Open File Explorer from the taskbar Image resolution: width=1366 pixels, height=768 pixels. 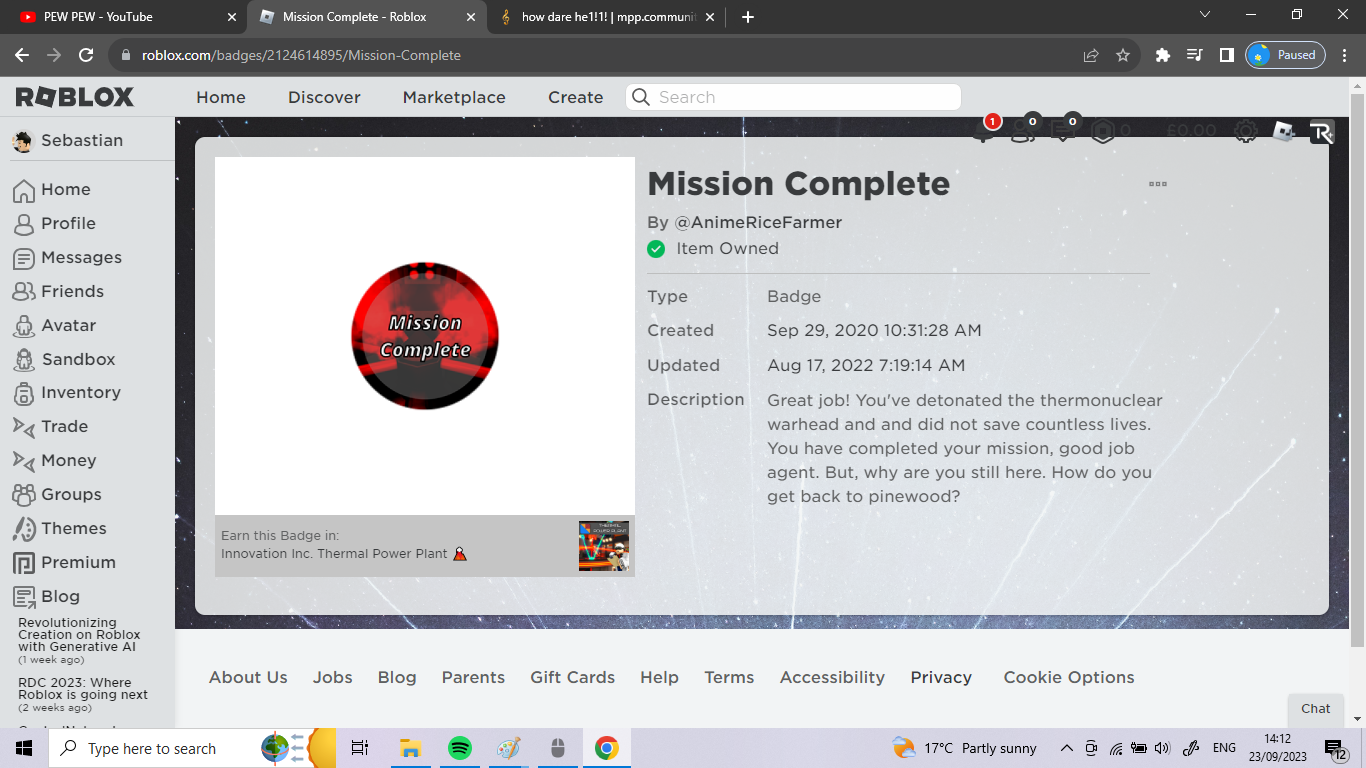click(x=410, y=748)
